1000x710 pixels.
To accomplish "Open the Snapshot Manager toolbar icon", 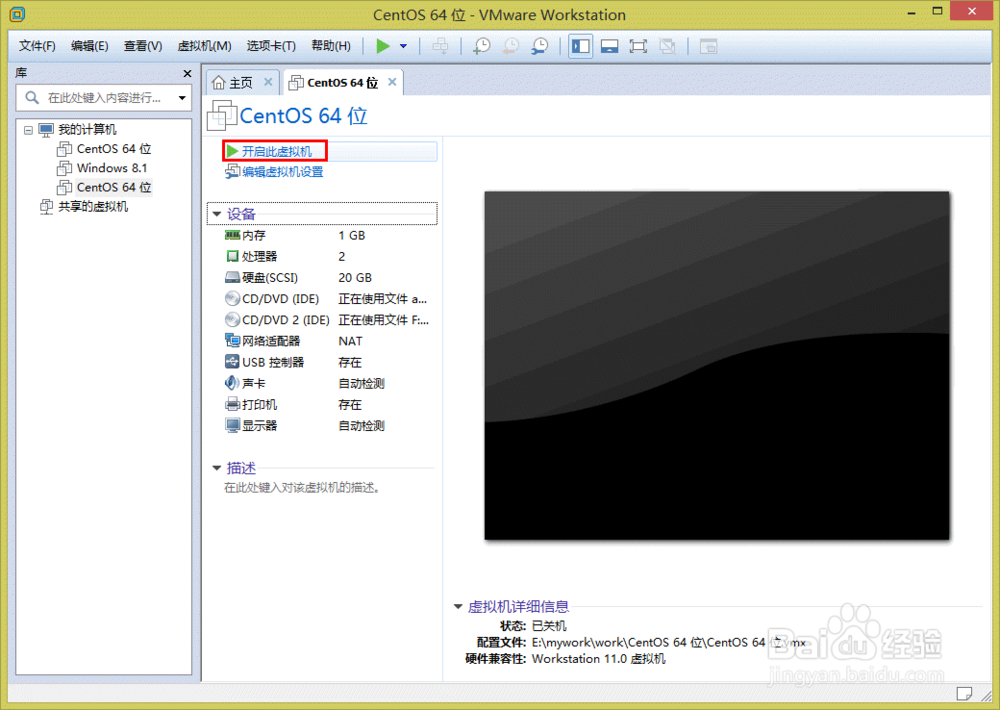I will coord(540,46).
